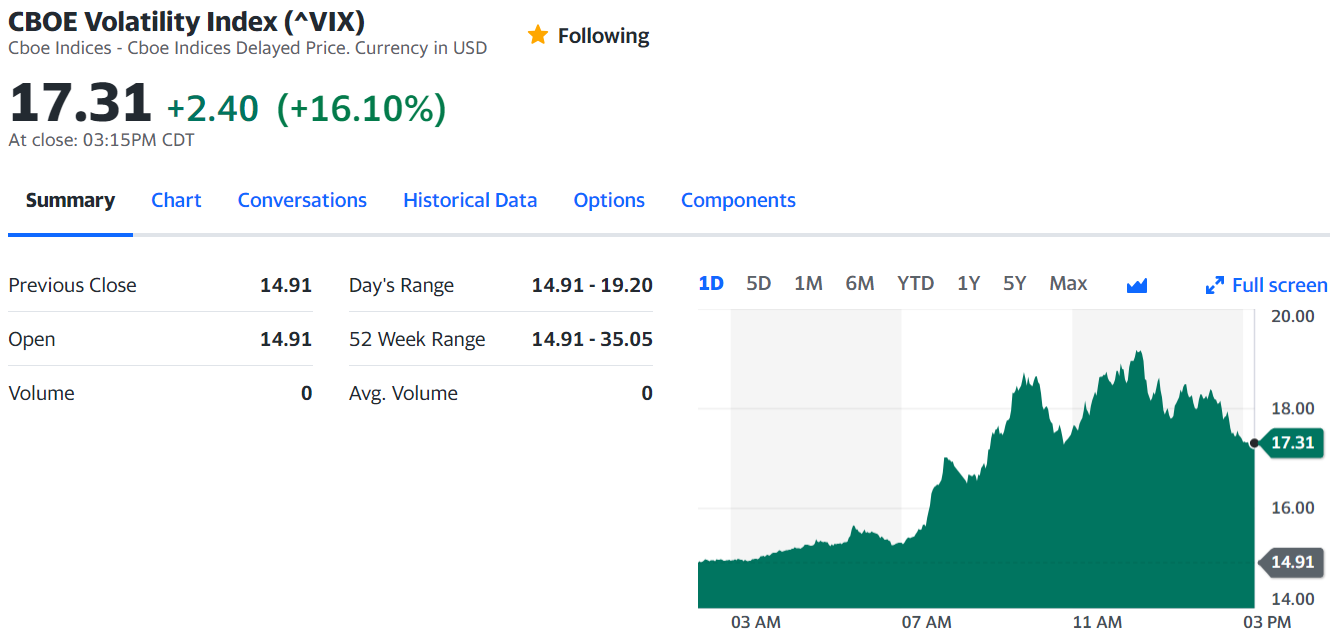Click the Volume value 0
Image resolution: width=1330 pixels, height=632 pixels.
click(307, 393)
